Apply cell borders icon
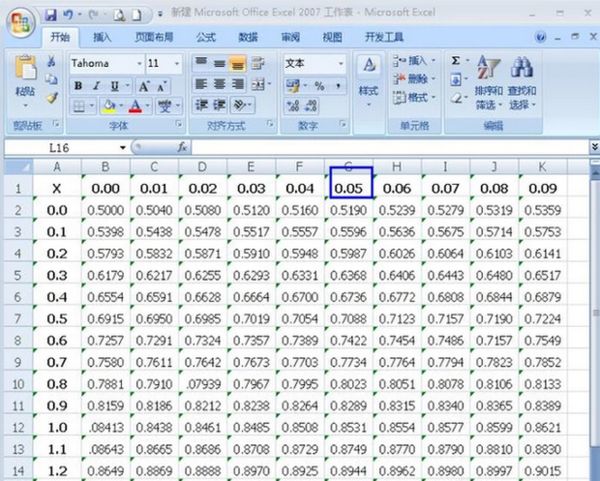The image size is (600, 481). (x=78, y=106)
